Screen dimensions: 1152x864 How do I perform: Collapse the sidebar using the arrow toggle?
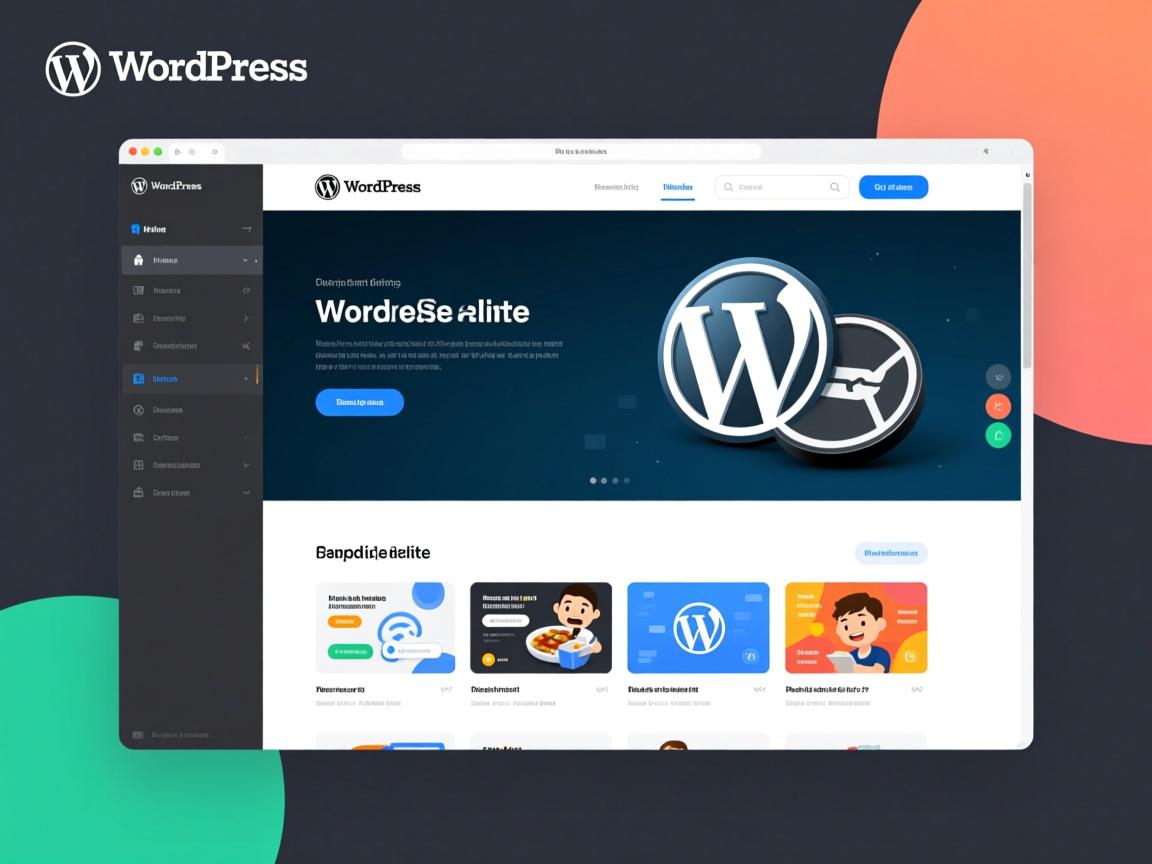click(x=246, y=229)
